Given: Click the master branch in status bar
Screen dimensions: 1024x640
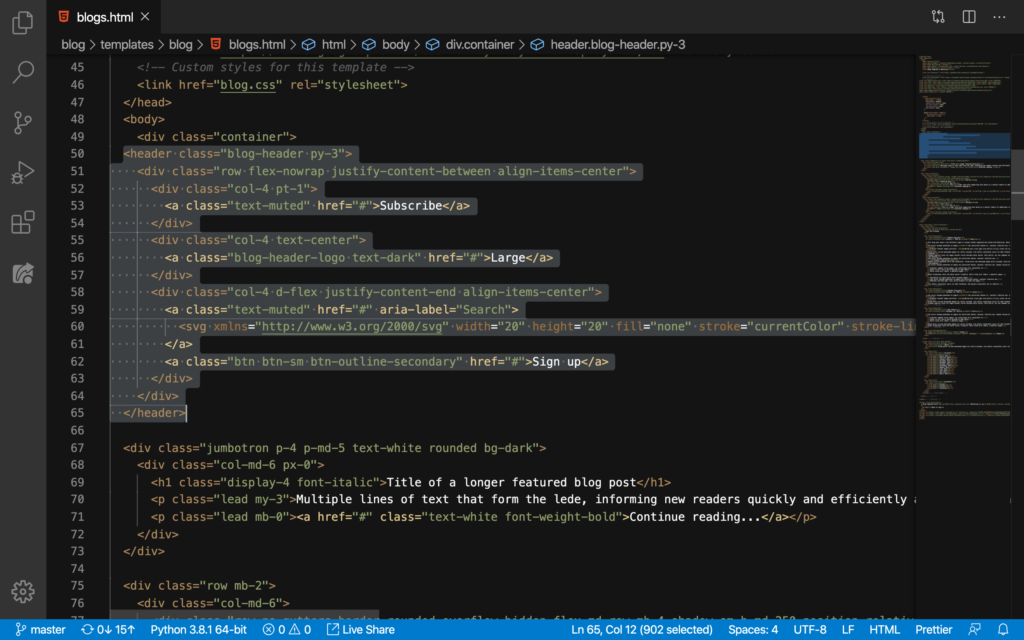Looking at the screenshot, I should coord(40,630).
